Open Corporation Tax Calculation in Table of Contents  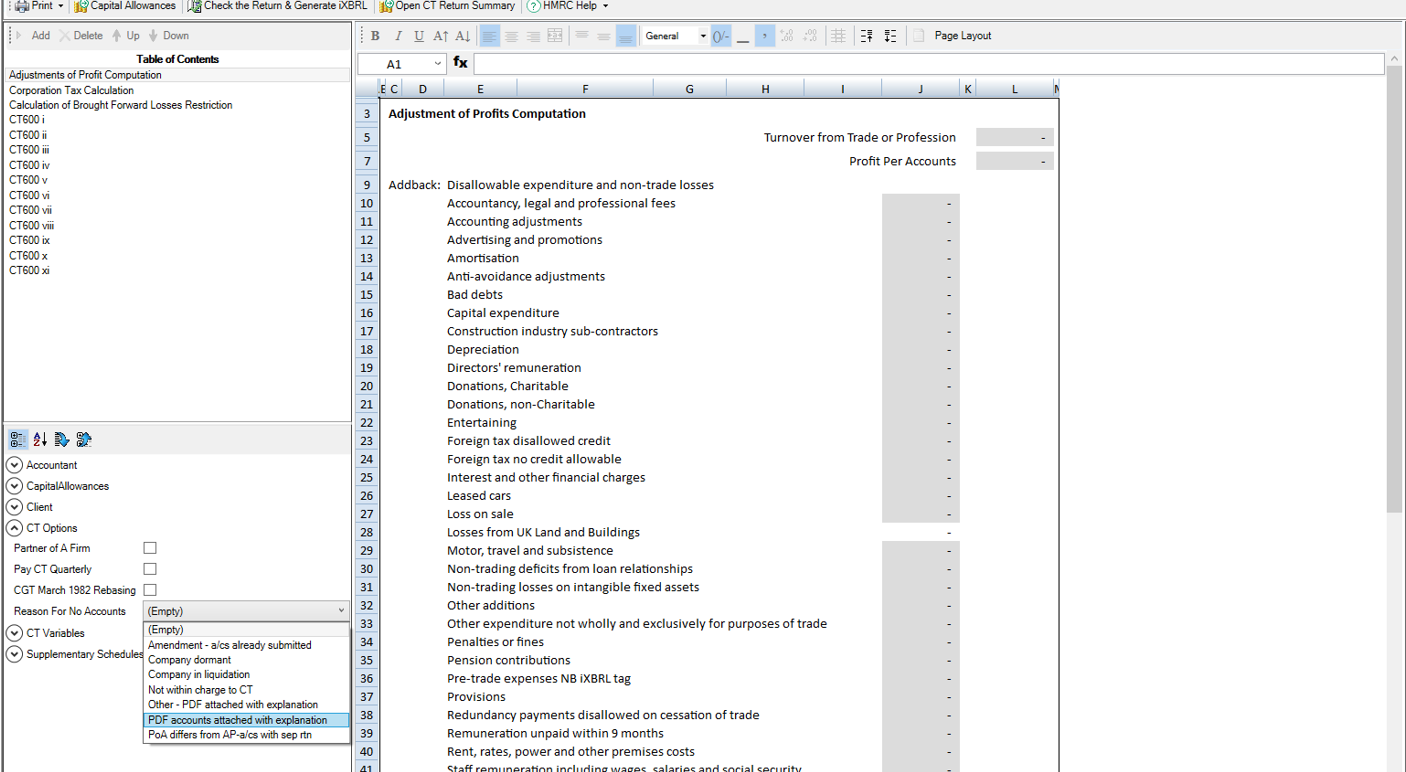click(x=71, y=90)
